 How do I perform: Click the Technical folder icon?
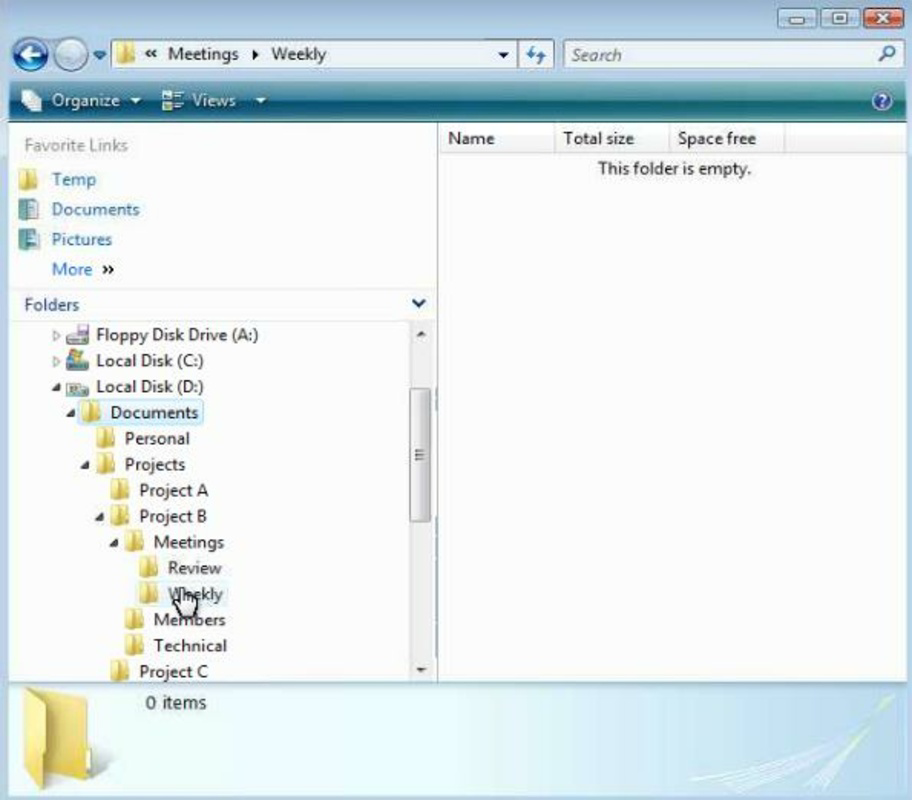click(134, 645)
